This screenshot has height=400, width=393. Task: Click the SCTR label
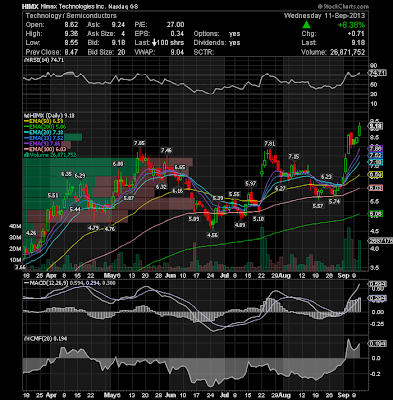tap(204, 52)
